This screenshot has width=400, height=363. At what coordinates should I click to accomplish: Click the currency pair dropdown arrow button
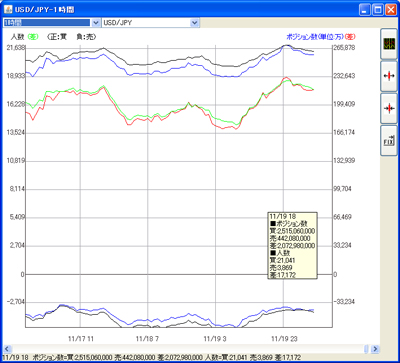point(194,22)
